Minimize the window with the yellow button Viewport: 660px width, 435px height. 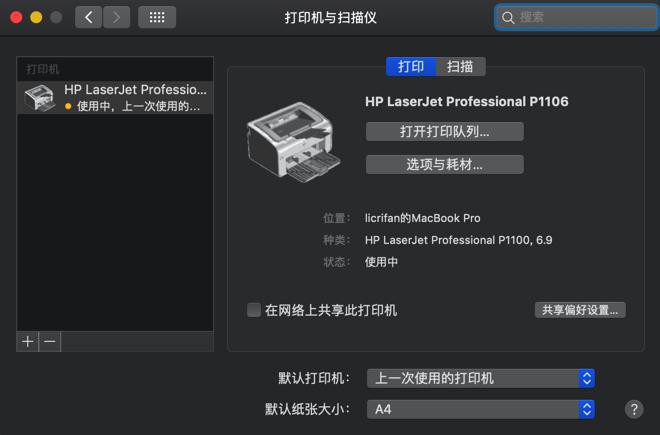click(x=36, y=17)
